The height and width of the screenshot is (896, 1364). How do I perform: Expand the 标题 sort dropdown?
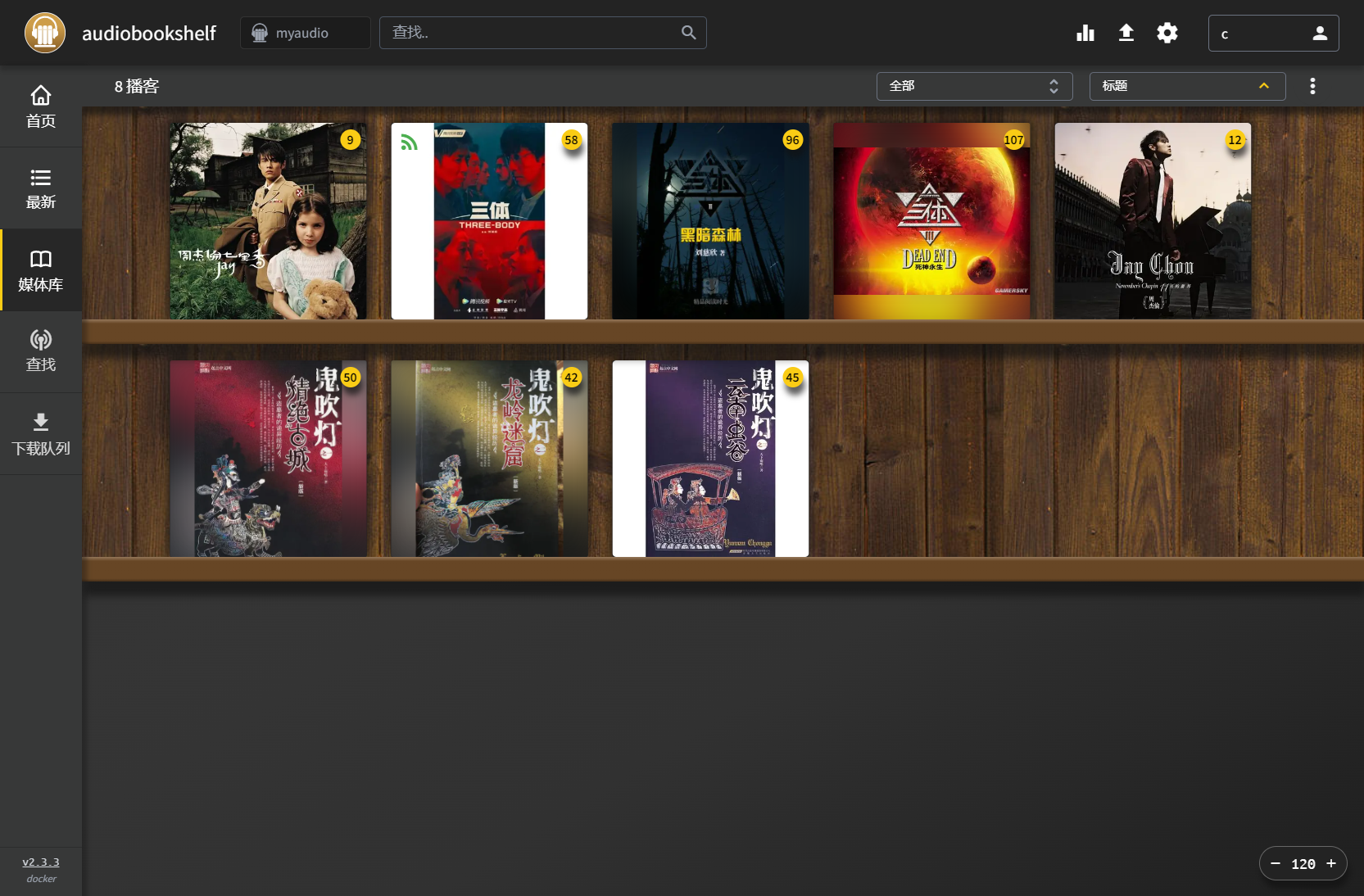click(1188, 86)
